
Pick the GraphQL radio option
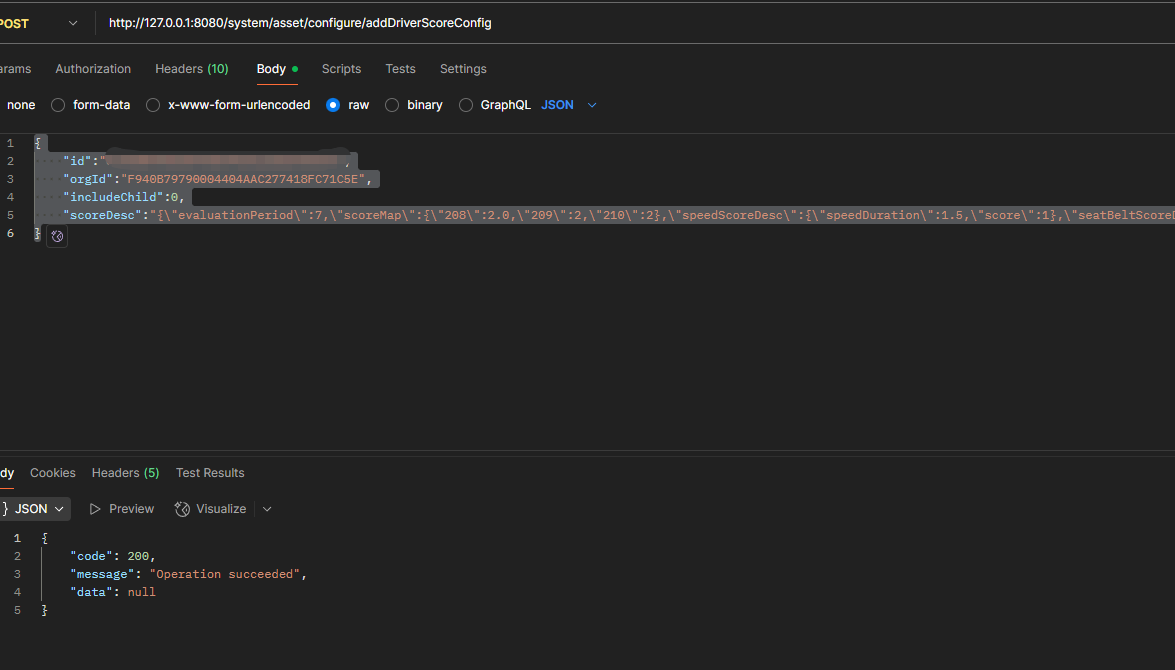click(x=466, y=105)
